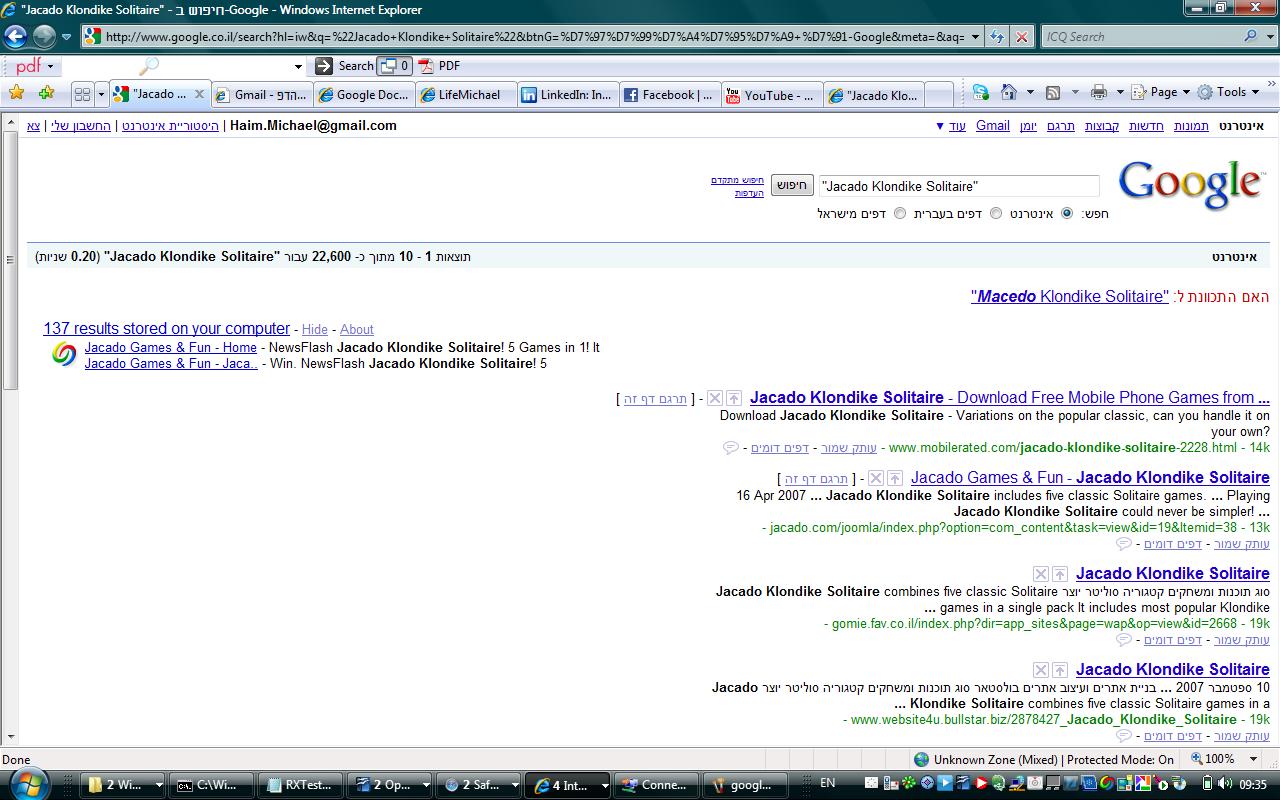
Task: Click the EN language indicator on taskbar
Action: click(827, 784)
